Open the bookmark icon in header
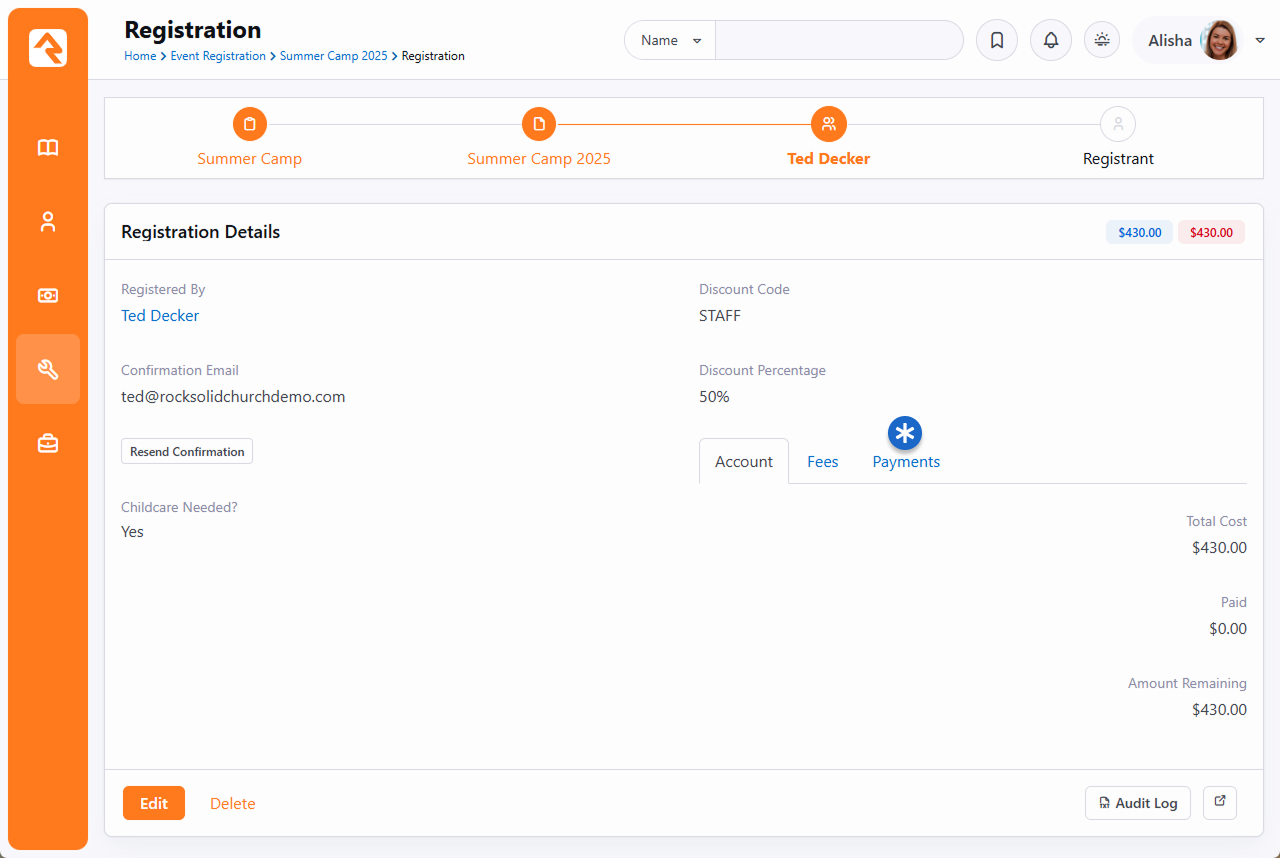This screenshot has height=858, width=1280. [x=996, y=41]
